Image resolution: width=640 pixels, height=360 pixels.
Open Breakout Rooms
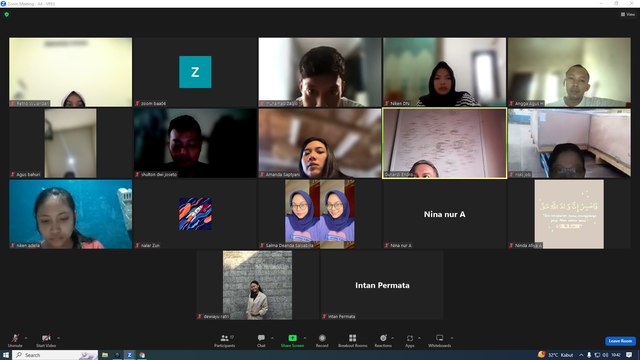point(353,340)
